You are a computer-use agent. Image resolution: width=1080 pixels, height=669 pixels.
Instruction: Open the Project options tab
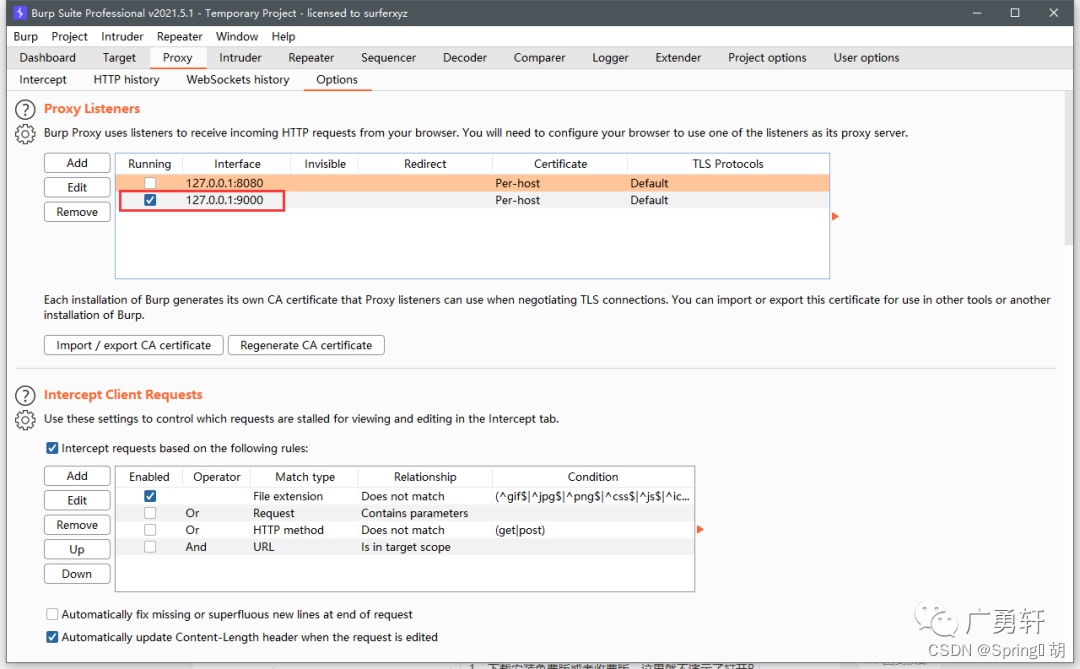coord(767,58)
